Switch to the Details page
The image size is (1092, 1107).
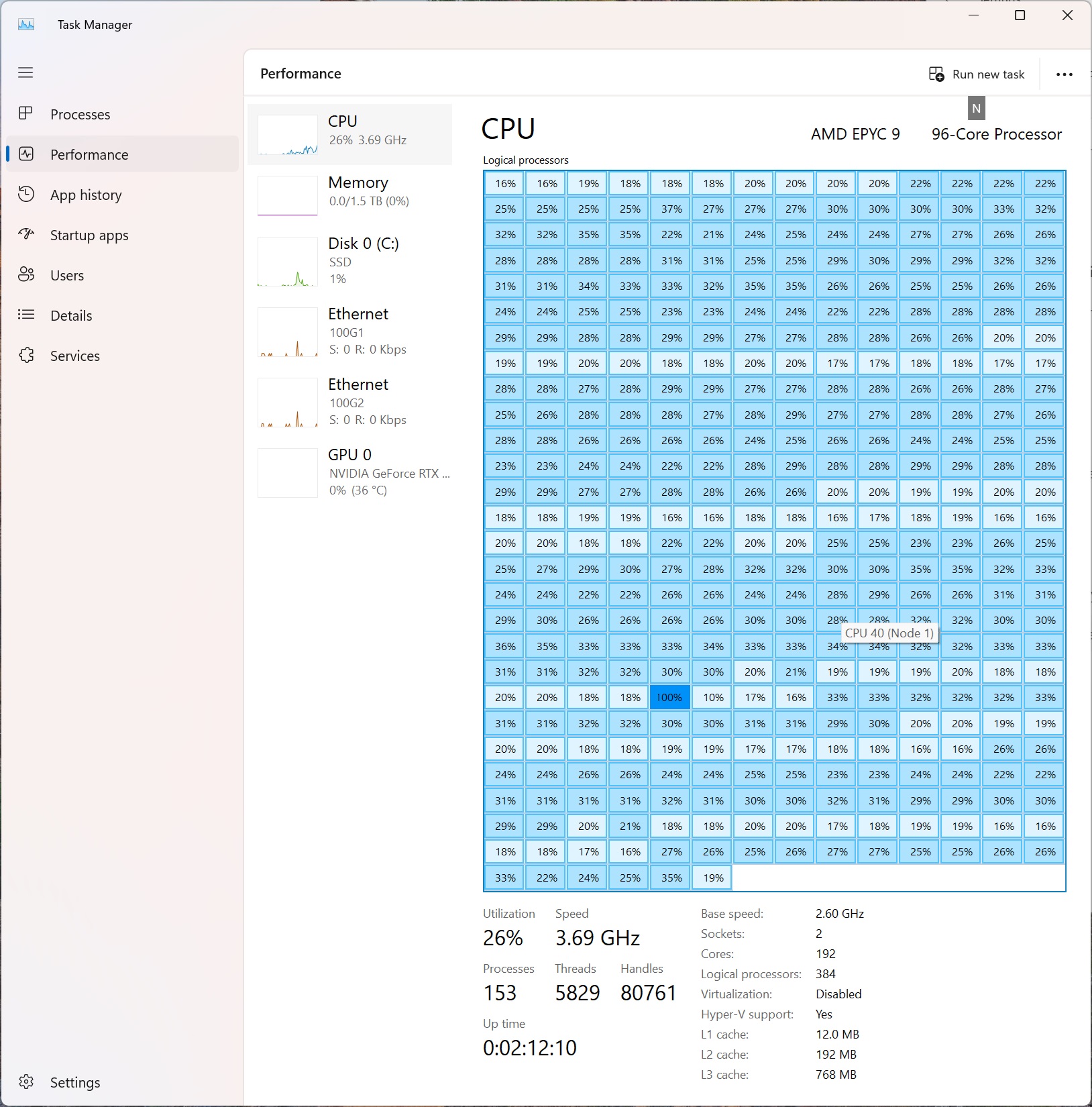click(122, 315)
